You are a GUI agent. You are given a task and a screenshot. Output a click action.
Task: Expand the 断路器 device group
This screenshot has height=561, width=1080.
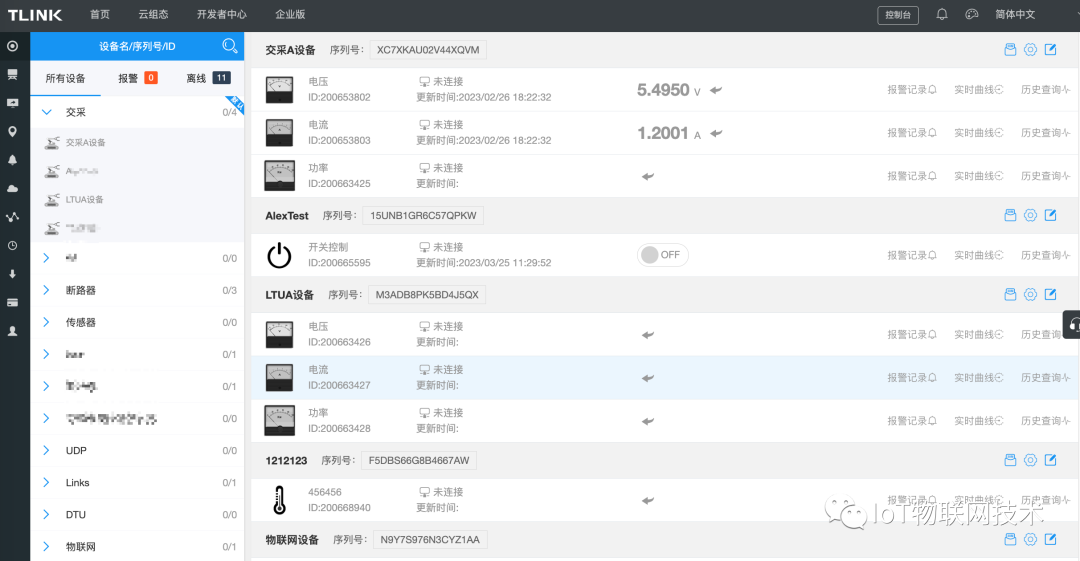click(46, 290)
